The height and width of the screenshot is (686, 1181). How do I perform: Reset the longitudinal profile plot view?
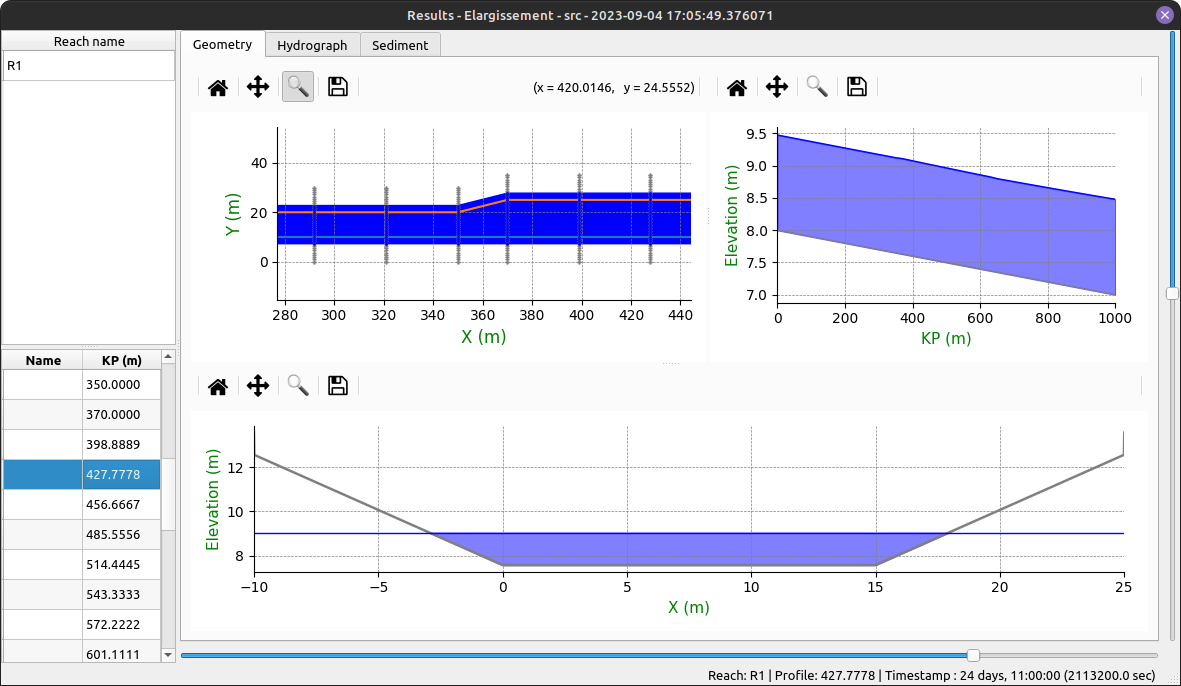click(737, 87)
